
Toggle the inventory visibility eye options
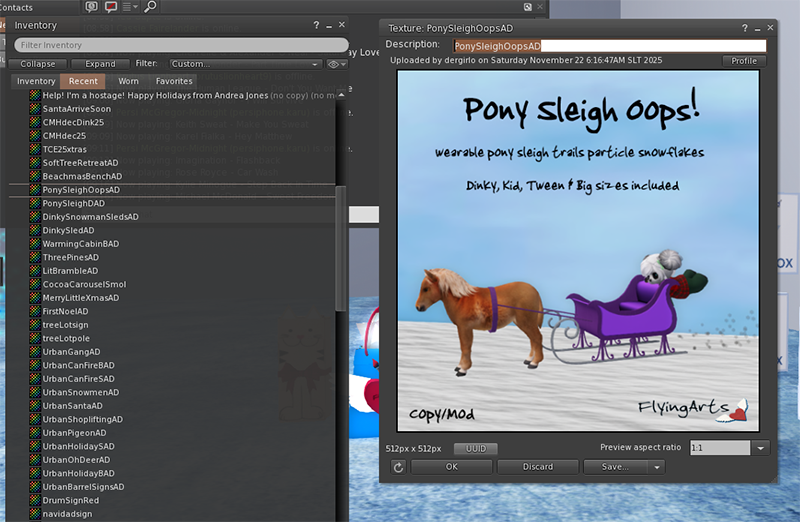335,64
